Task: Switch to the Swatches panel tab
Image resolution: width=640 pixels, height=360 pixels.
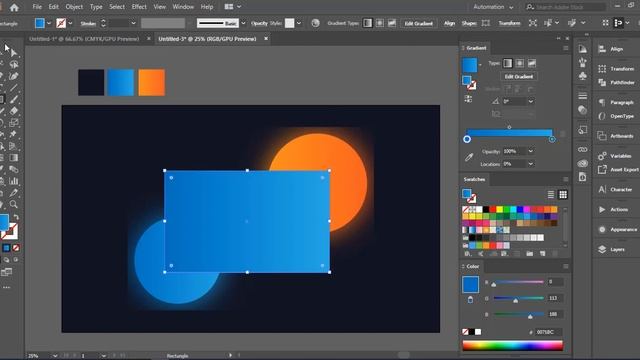Action: [x=474, y=179]
